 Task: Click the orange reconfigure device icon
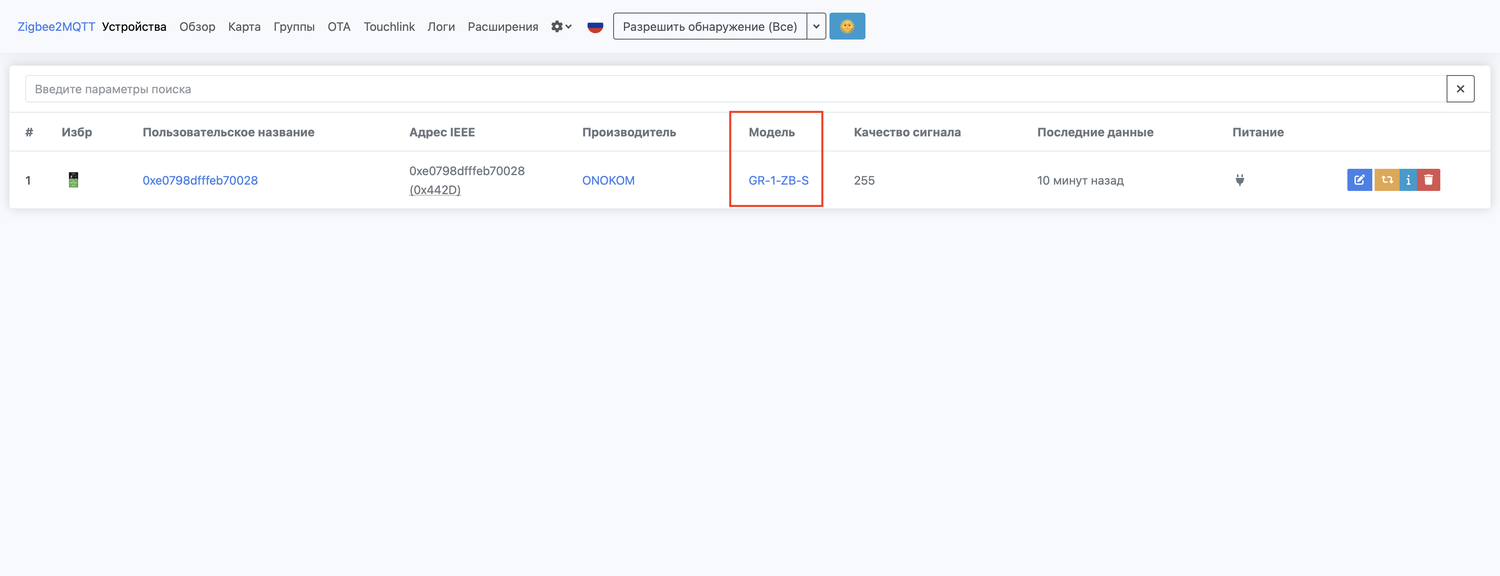pyautogui.click(x=1386, y=180)
